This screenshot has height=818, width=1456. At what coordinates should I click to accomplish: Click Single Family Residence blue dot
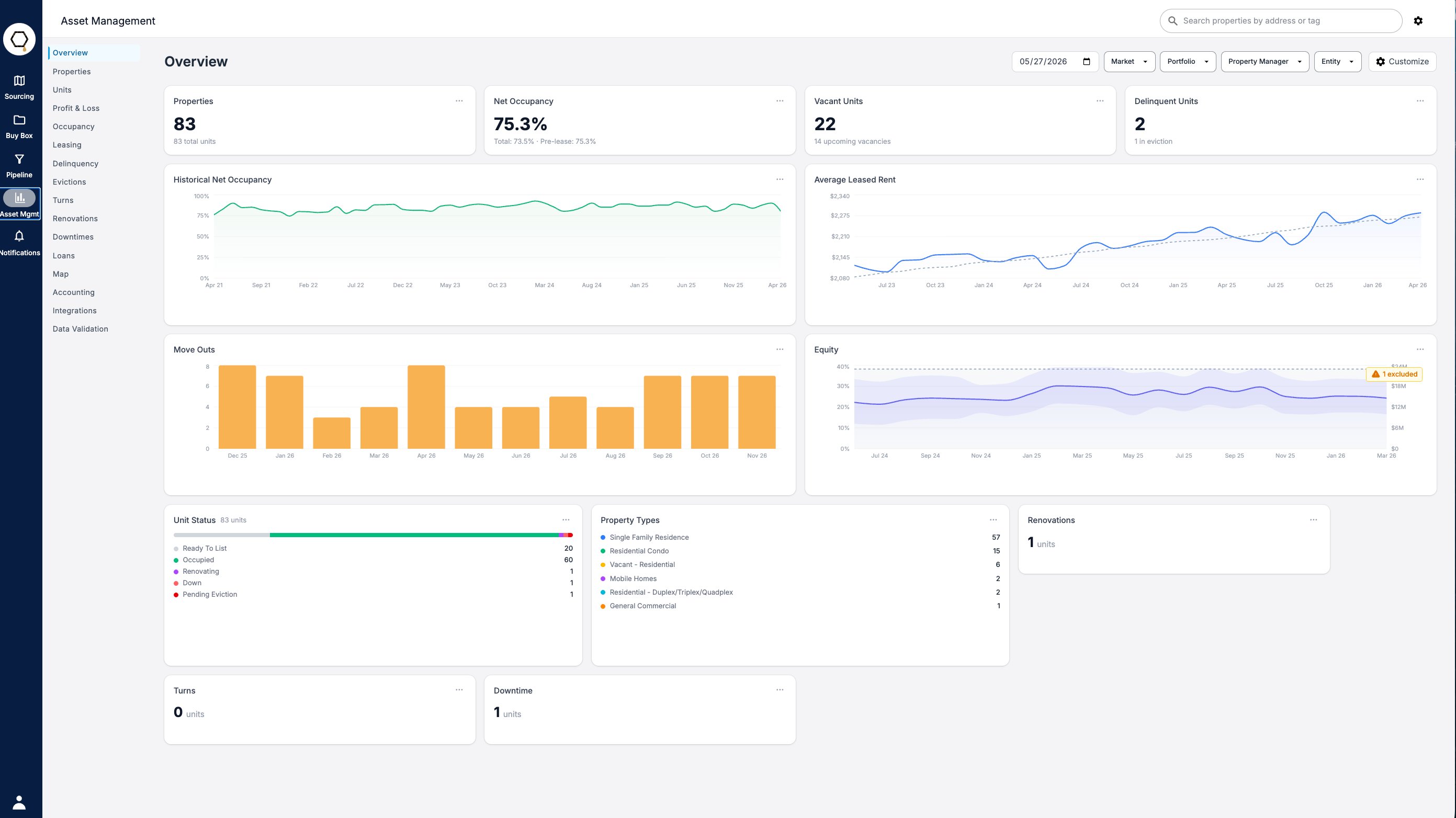(x=603, y=537)
